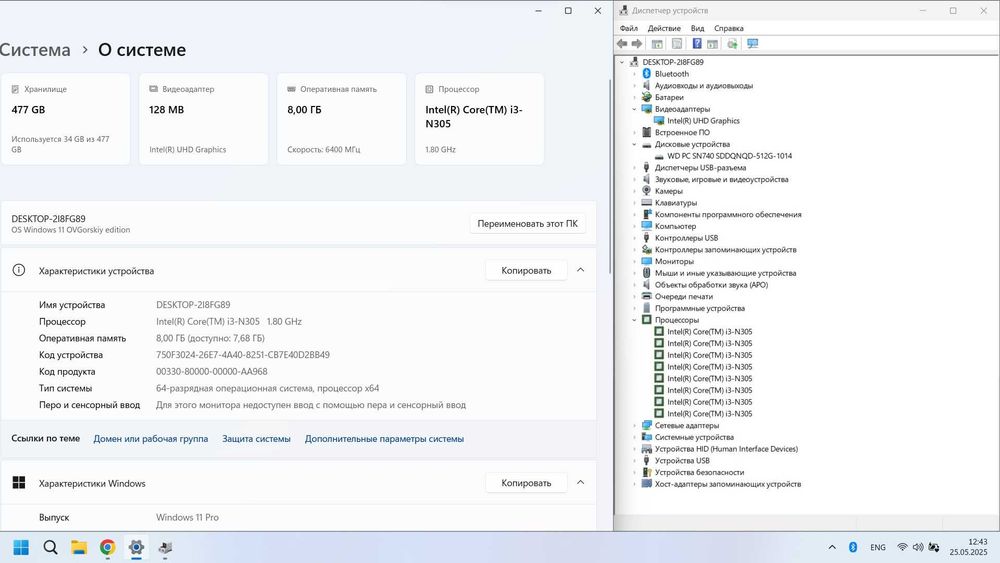
Task: Open the Действие menu
Action: coord(664,29)
